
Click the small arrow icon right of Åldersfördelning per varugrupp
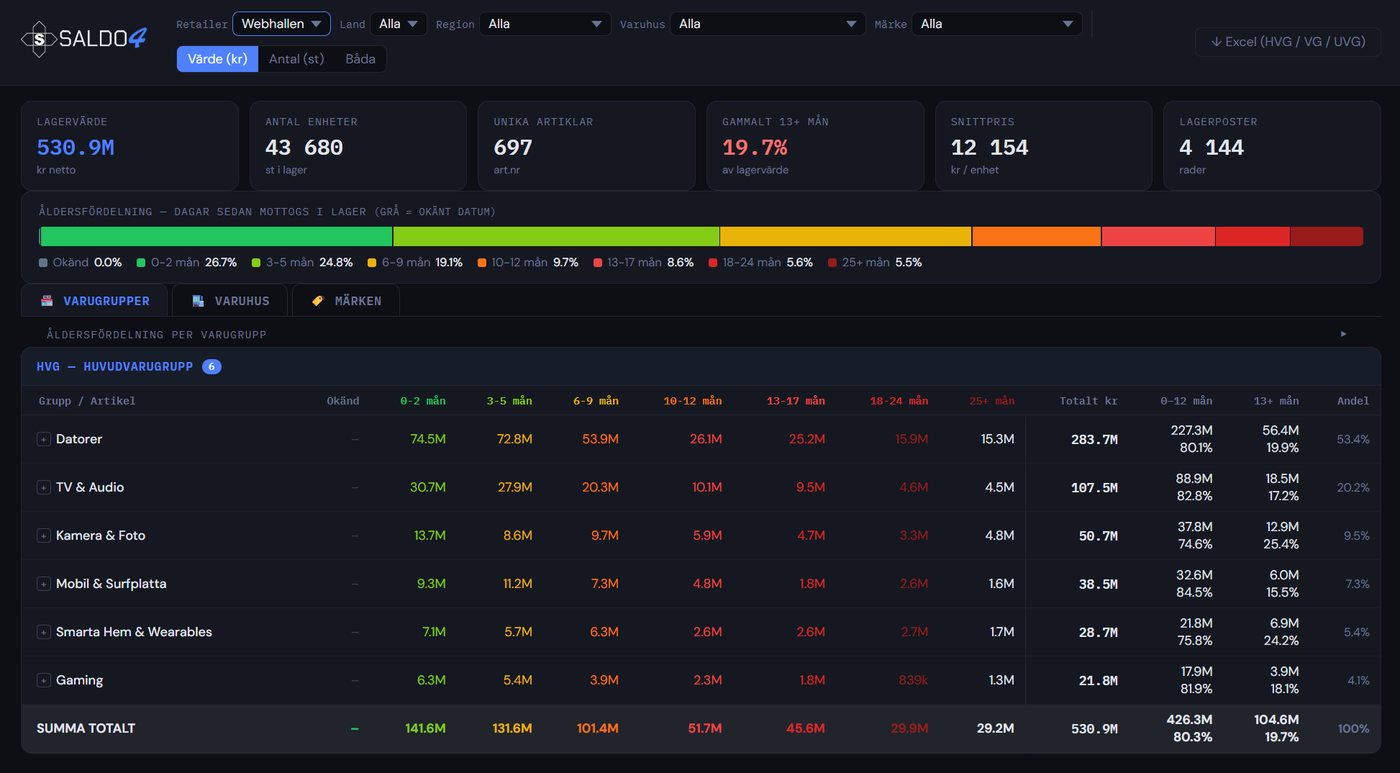point(1343,334)
